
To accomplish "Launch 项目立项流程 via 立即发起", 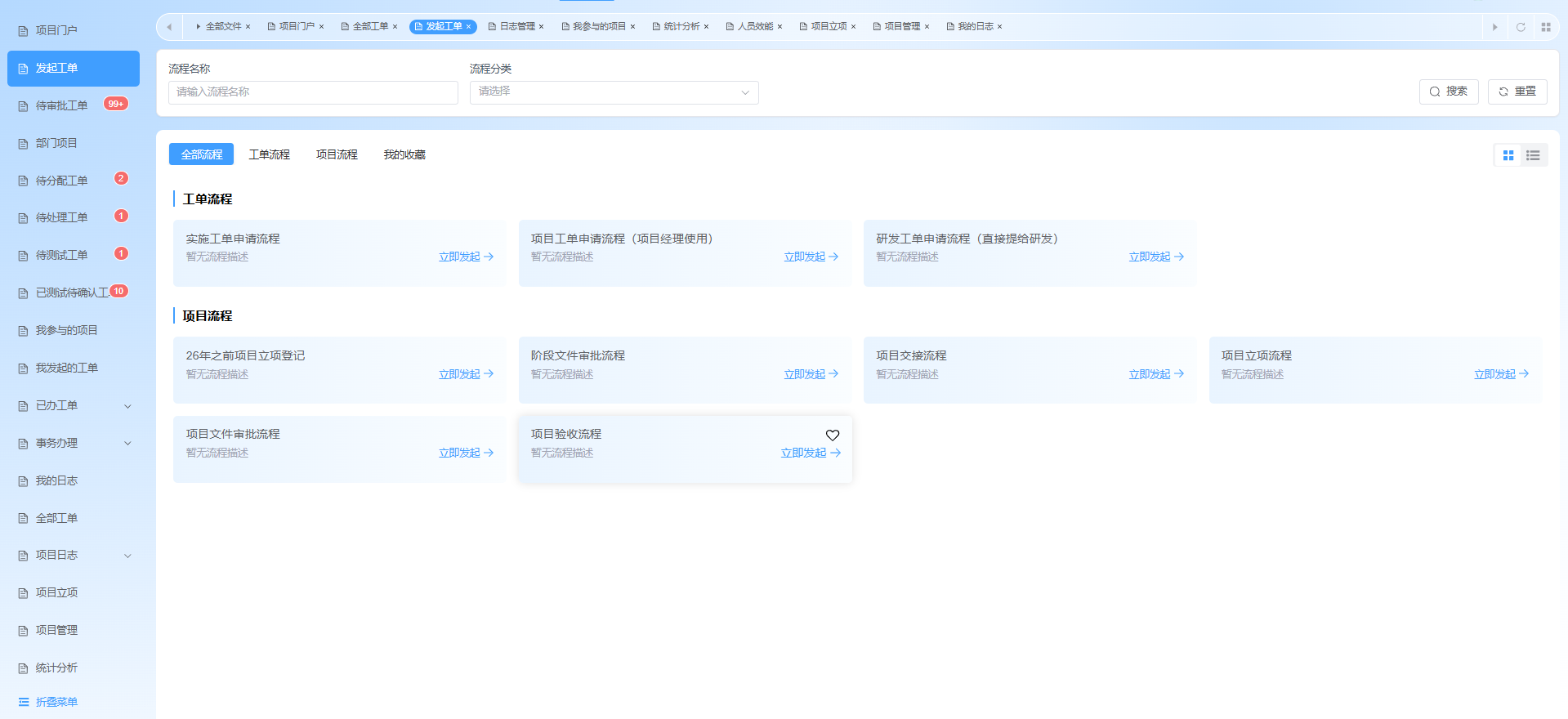I will pyautogui.click(x=1502, y=374).
